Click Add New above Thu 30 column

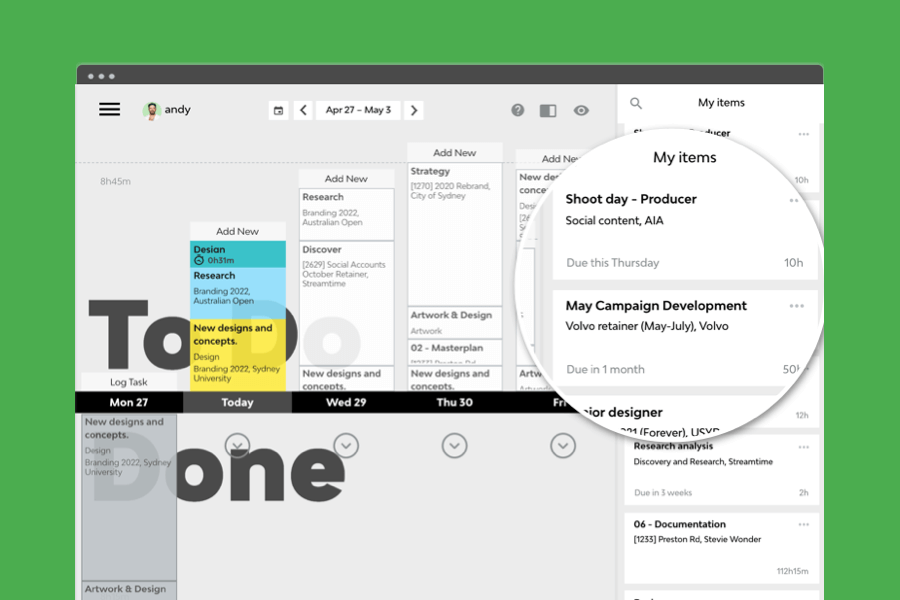coord(455,153)
